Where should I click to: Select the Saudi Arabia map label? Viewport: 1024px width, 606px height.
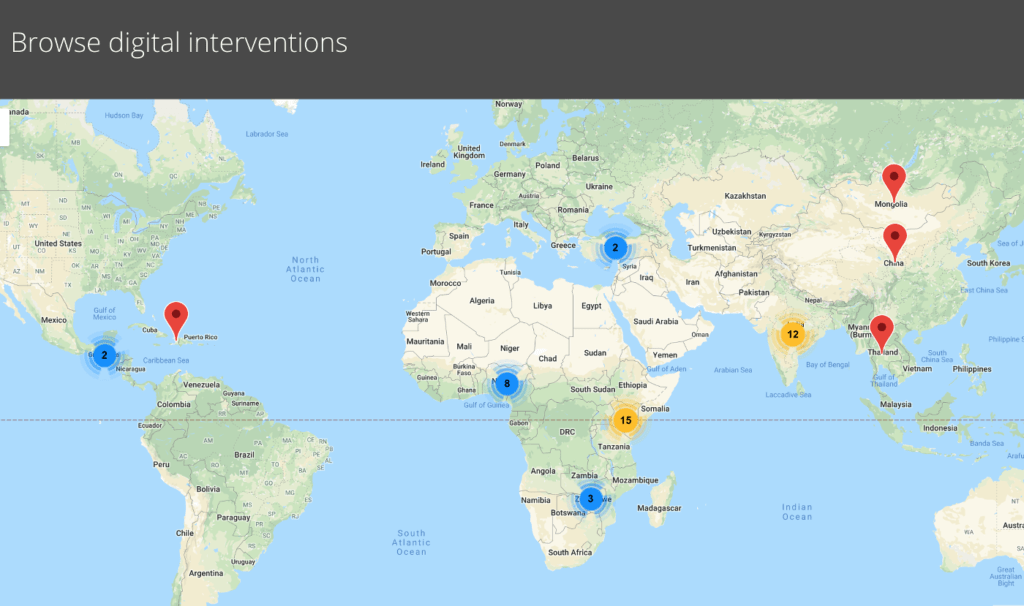(655, 321)
